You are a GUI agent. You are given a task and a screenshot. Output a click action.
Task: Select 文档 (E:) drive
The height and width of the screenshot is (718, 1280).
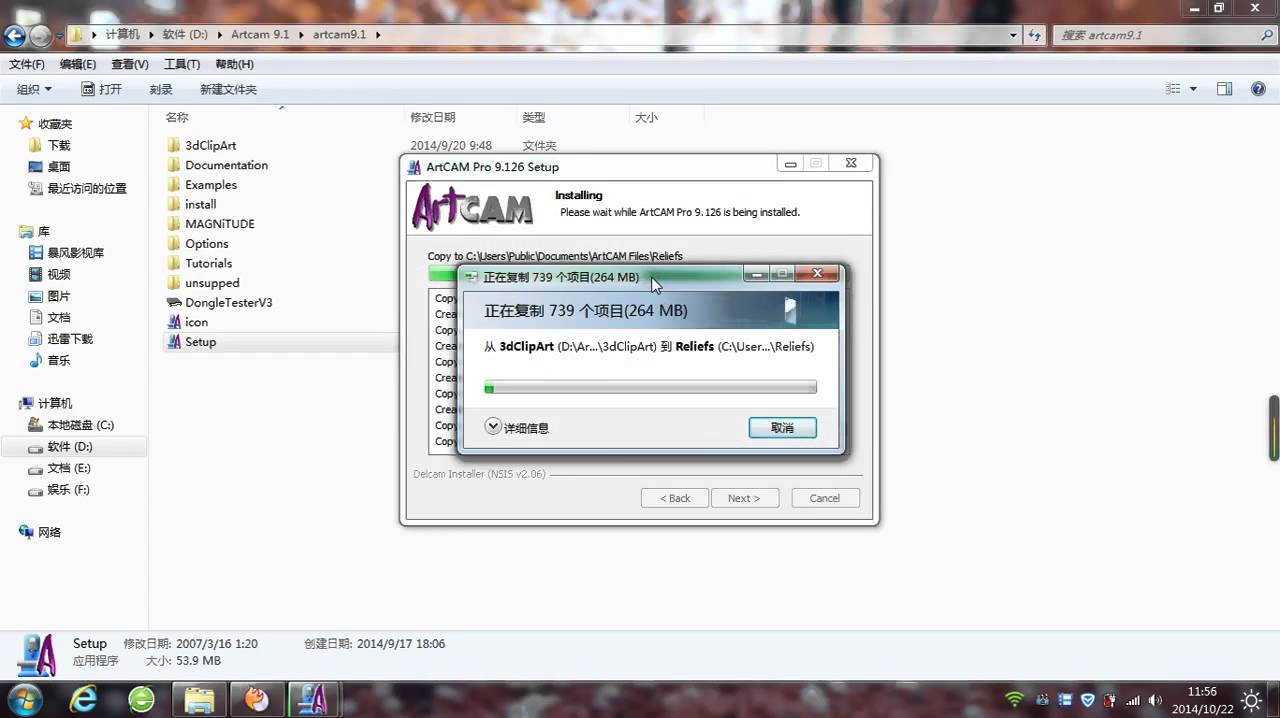coord(69,468)
